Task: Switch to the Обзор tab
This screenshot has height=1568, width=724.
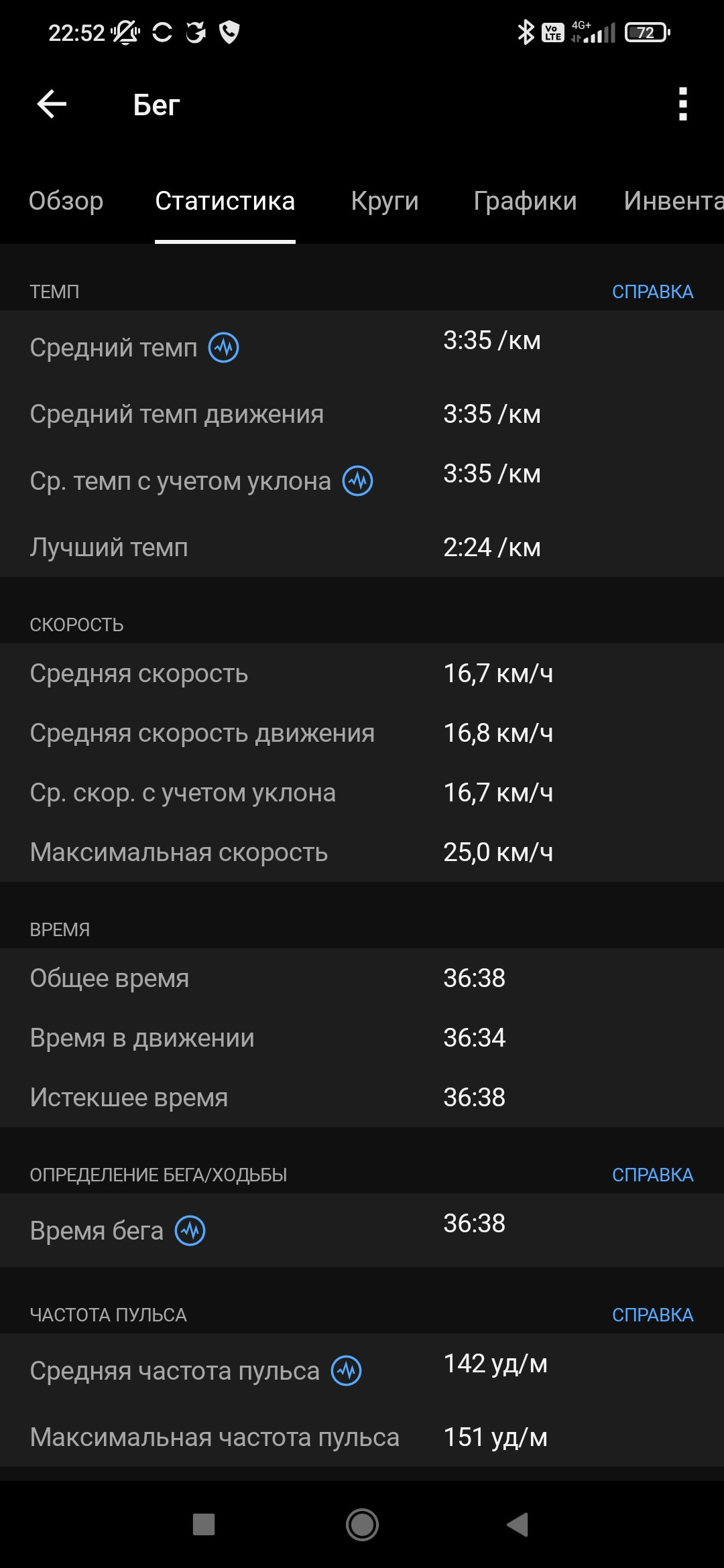Action: coord(66,201)
